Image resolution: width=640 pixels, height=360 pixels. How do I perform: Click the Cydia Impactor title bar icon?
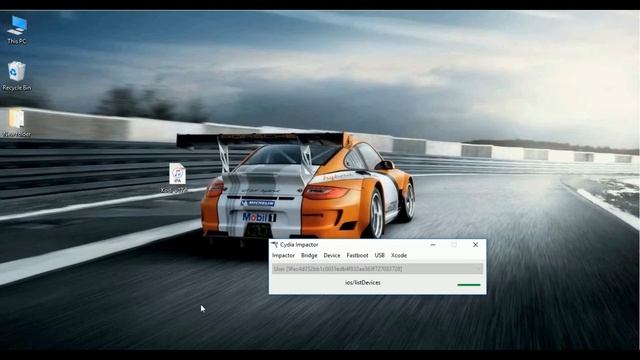click(x=275, y=244)
